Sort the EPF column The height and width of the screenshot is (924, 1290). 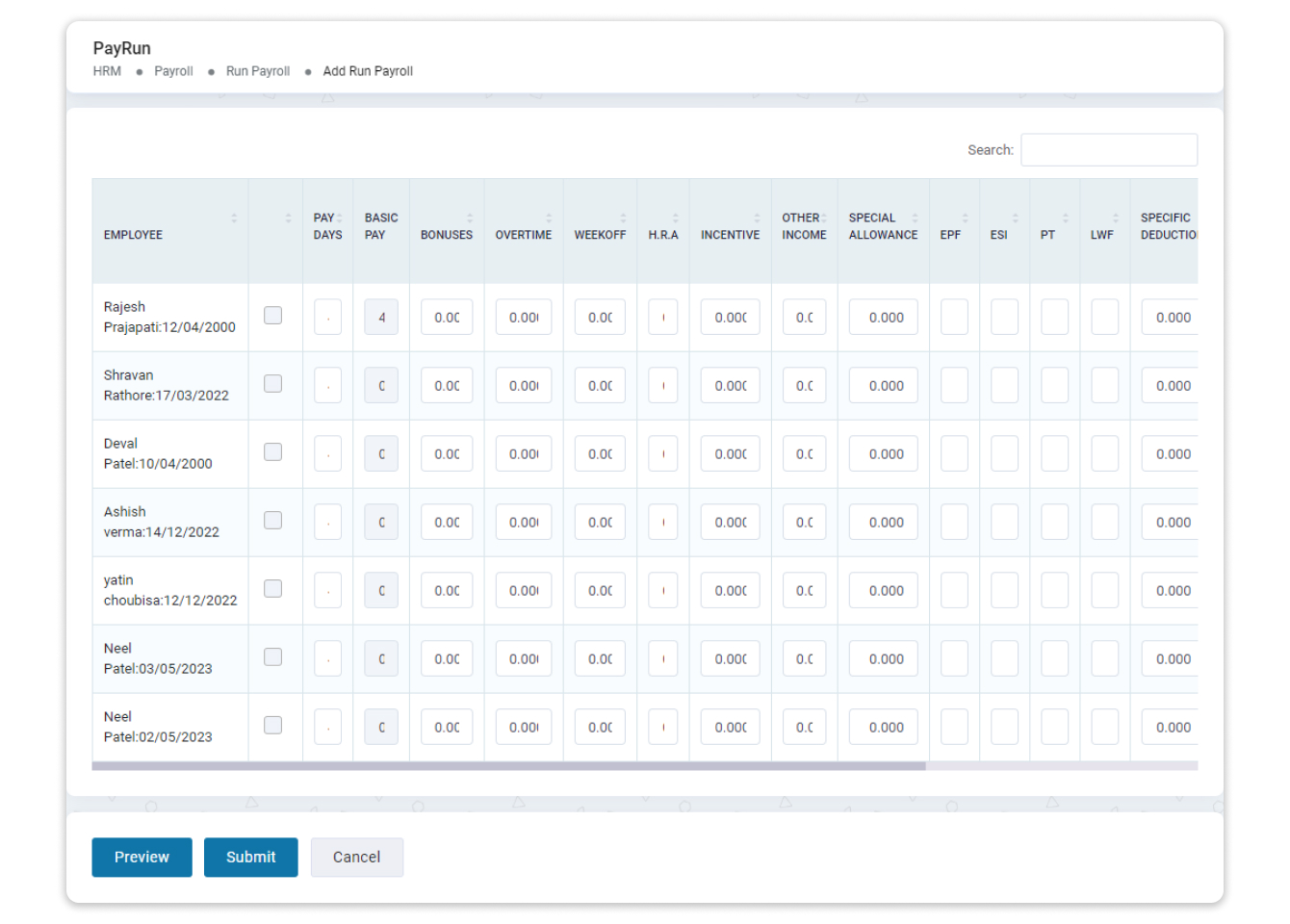click(967, 218)
